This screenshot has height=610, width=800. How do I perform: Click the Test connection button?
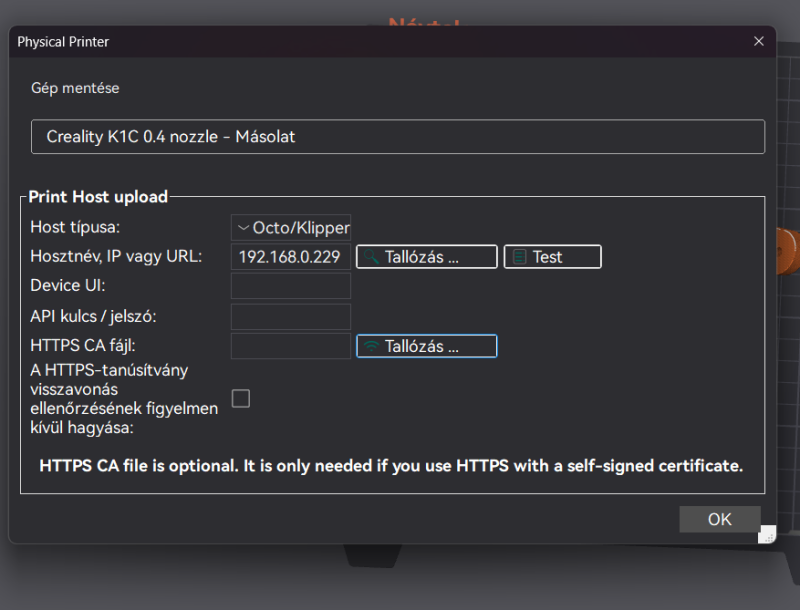pyautogui.click(x=552, y=257)
